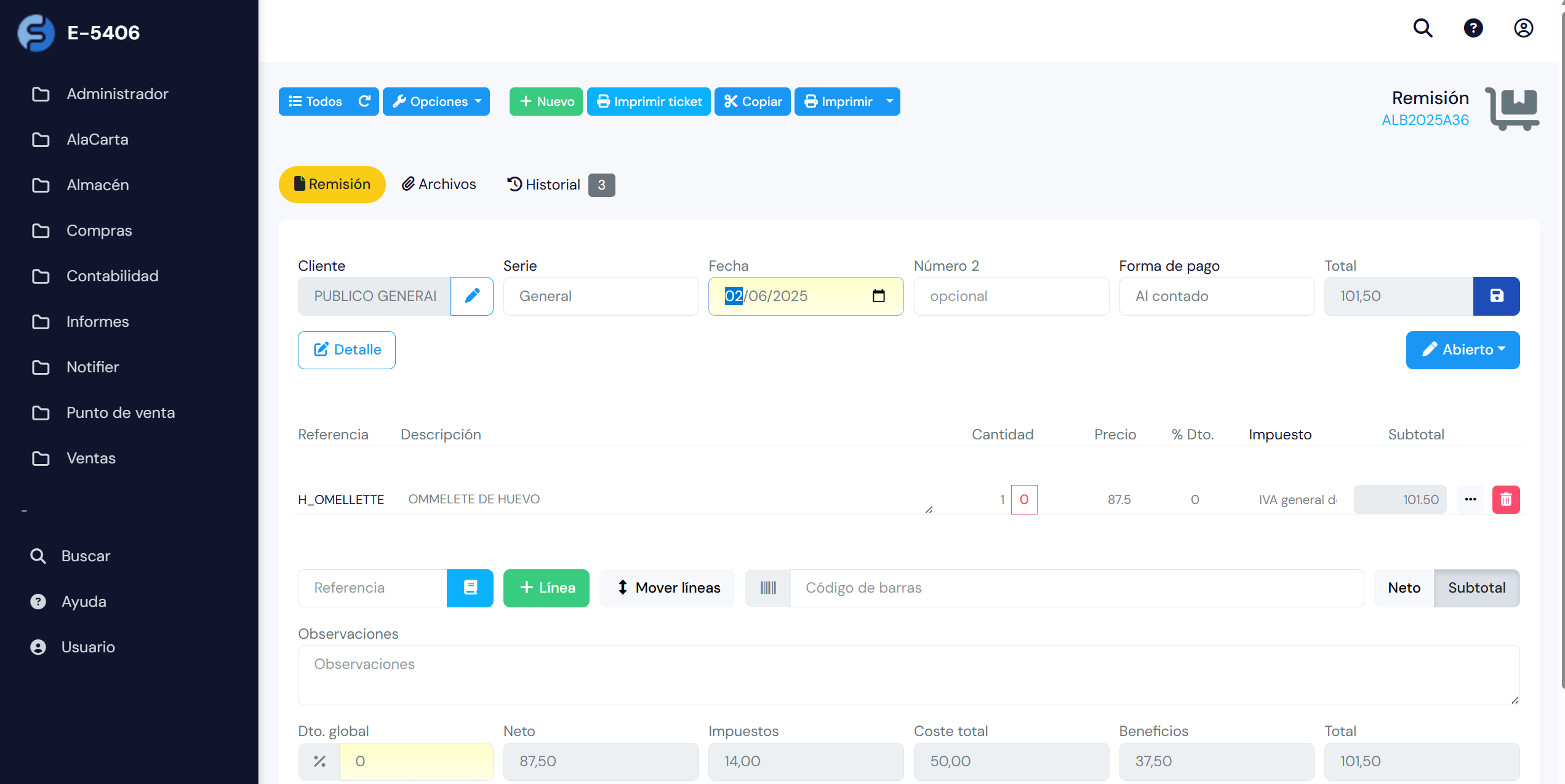
Task: Click into the Código de barras field
Action: click(x=1076, y=588)
